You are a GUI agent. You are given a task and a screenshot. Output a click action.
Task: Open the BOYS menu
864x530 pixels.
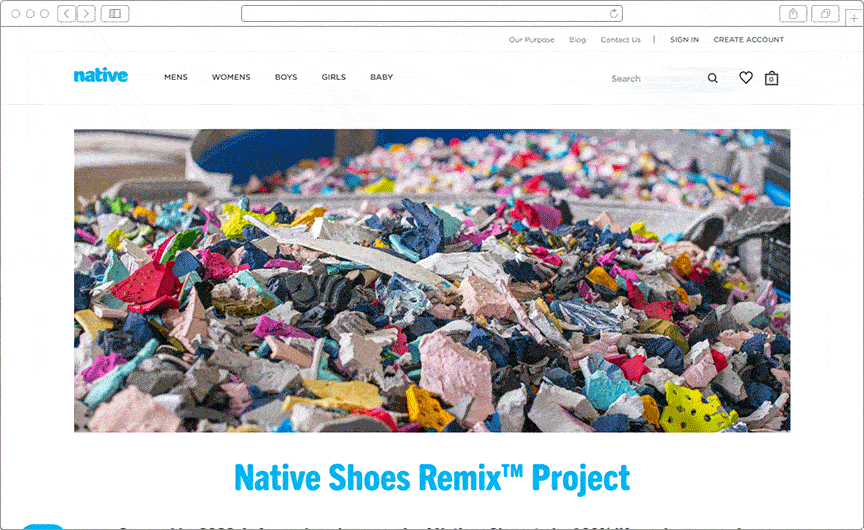[286, 77]
